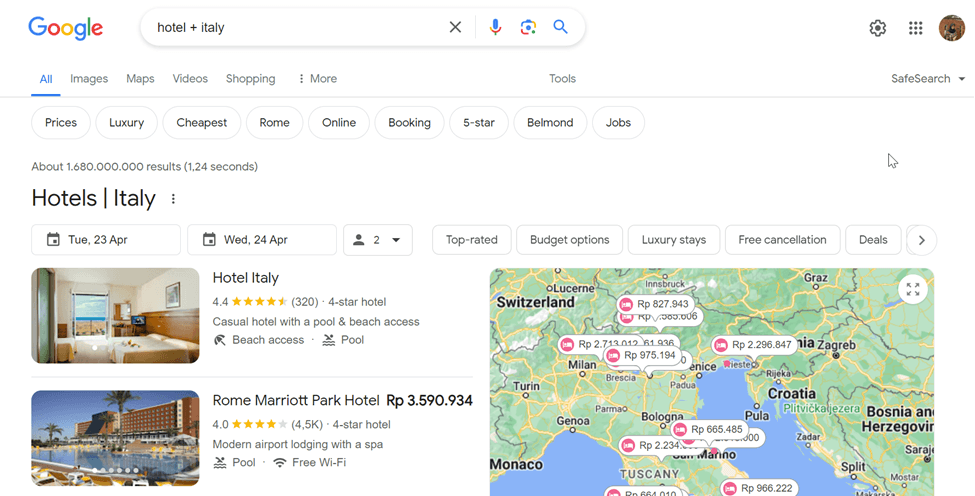975x496 pixels.
Task: Click the Hotel Italy room photo
Action: [116, 316]
